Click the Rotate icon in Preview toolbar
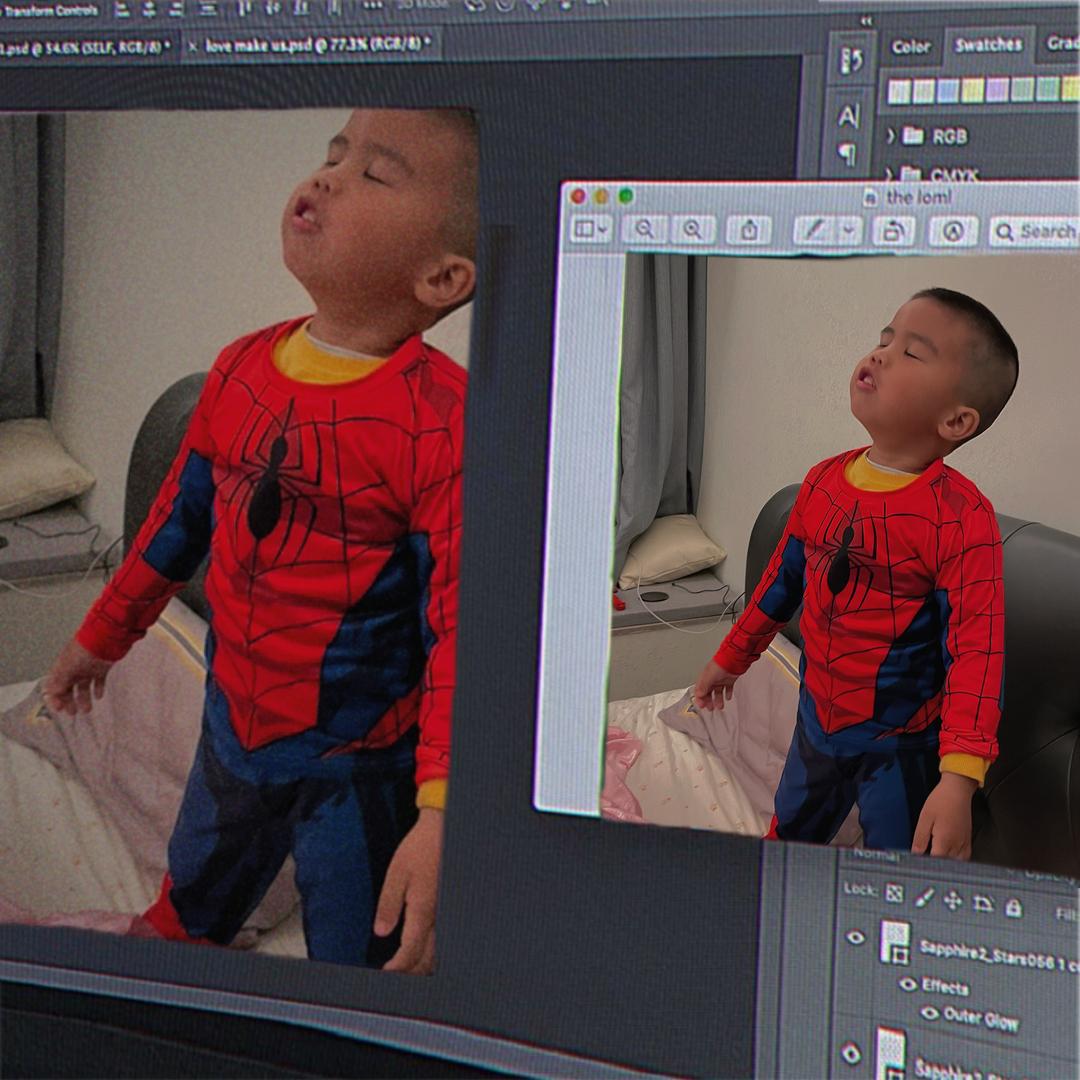The image size is (1080, 1080). click(892, 231)
